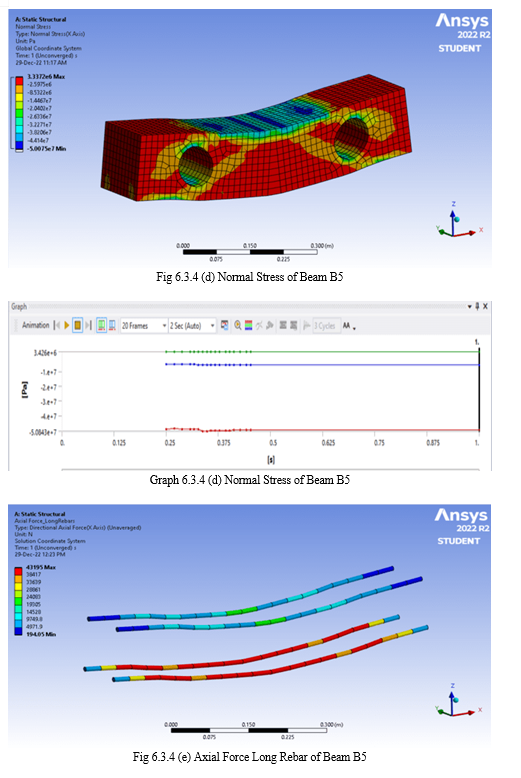
Task: Go to next animation frame
Action: (88, 325)
